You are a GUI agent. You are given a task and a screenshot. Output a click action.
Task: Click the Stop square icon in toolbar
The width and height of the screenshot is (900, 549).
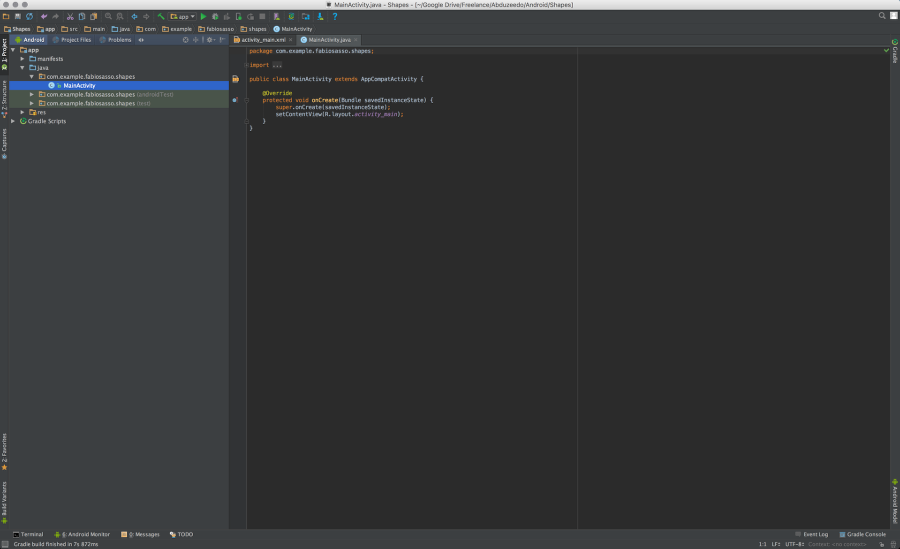click(262, 17)
